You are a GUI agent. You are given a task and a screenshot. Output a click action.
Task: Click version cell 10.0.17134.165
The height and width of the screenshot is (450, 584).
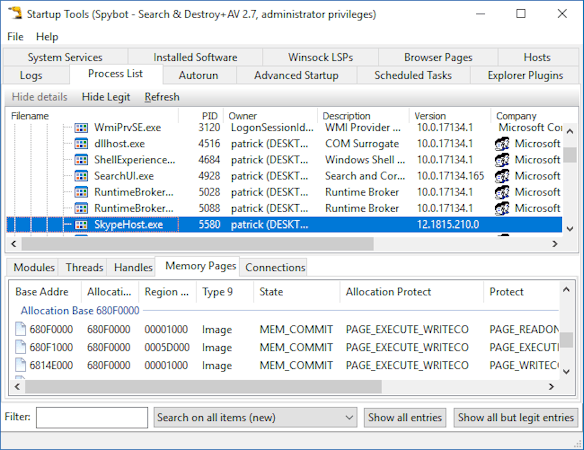pos(450,176)
